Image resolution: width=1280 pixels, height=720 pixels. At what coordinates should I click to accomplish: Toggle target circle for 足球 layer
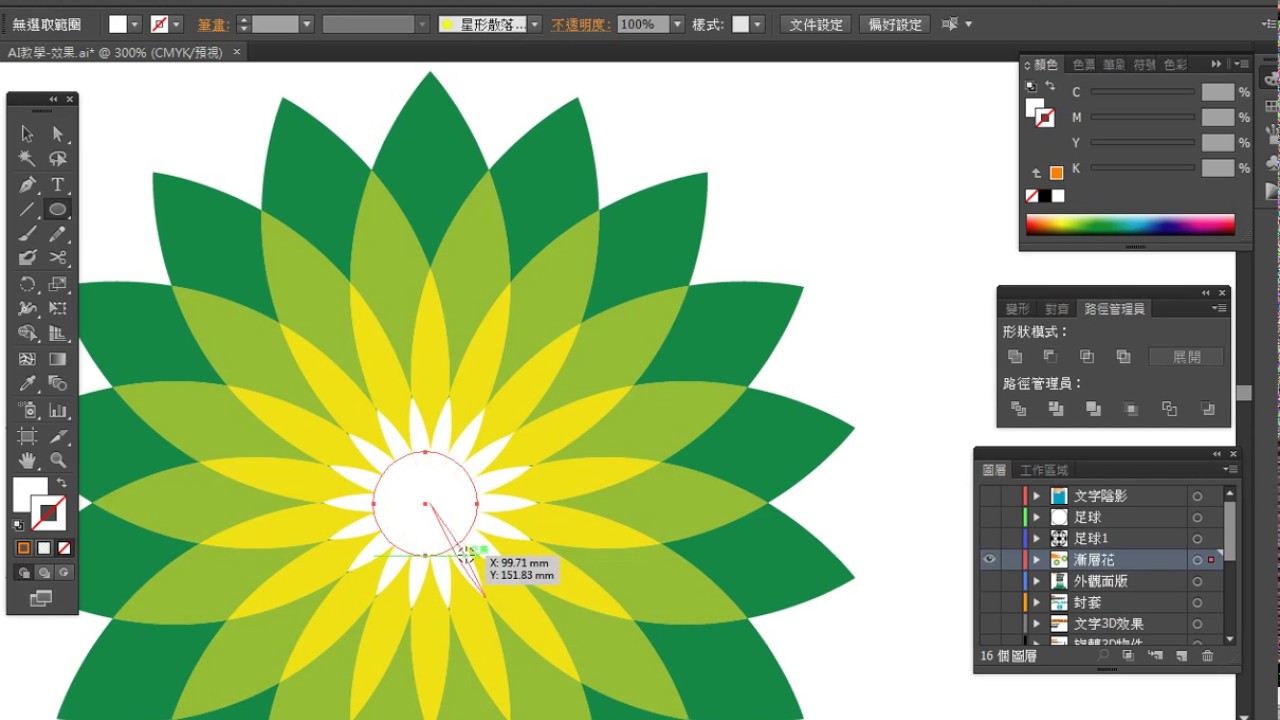point(1197,517)
